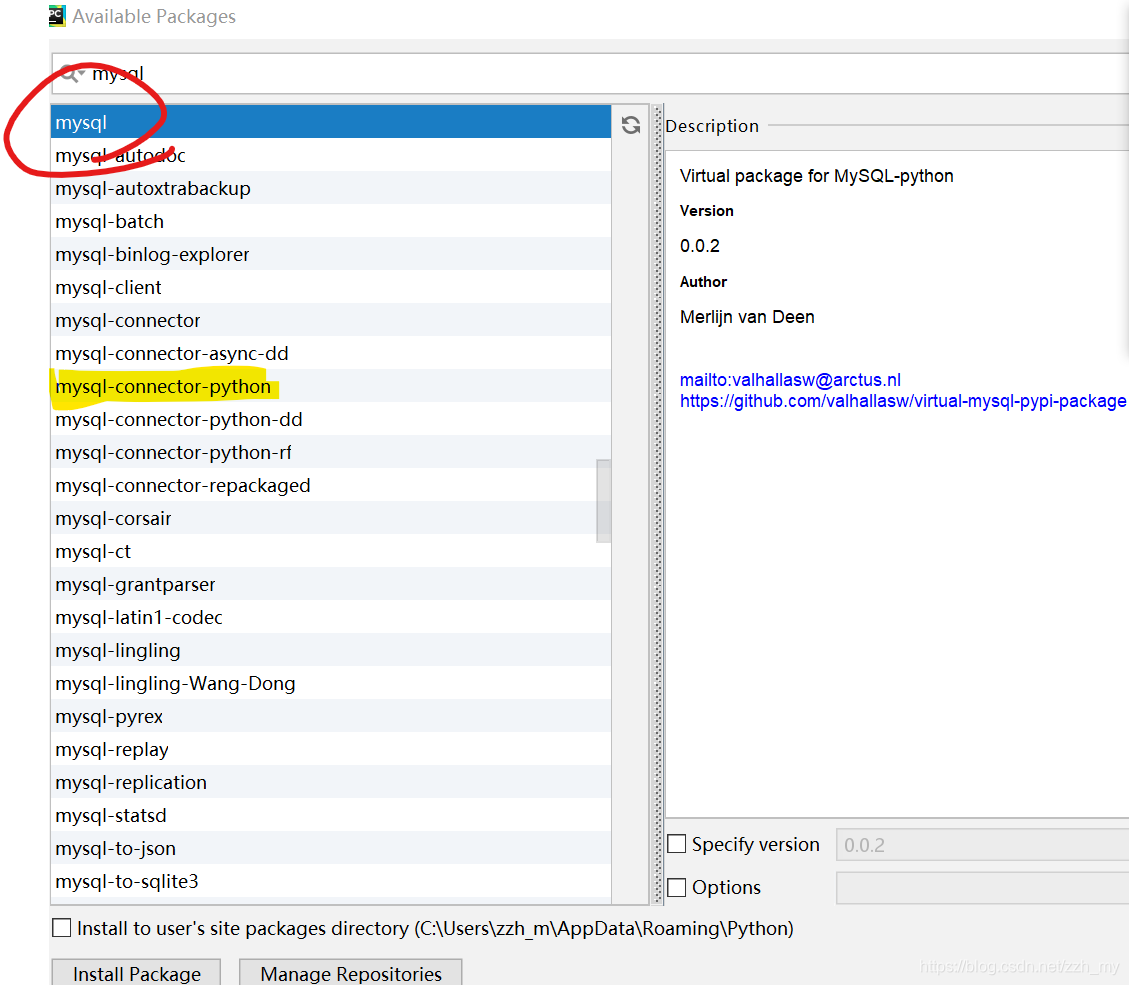Select mysql-corsair package

331,519
